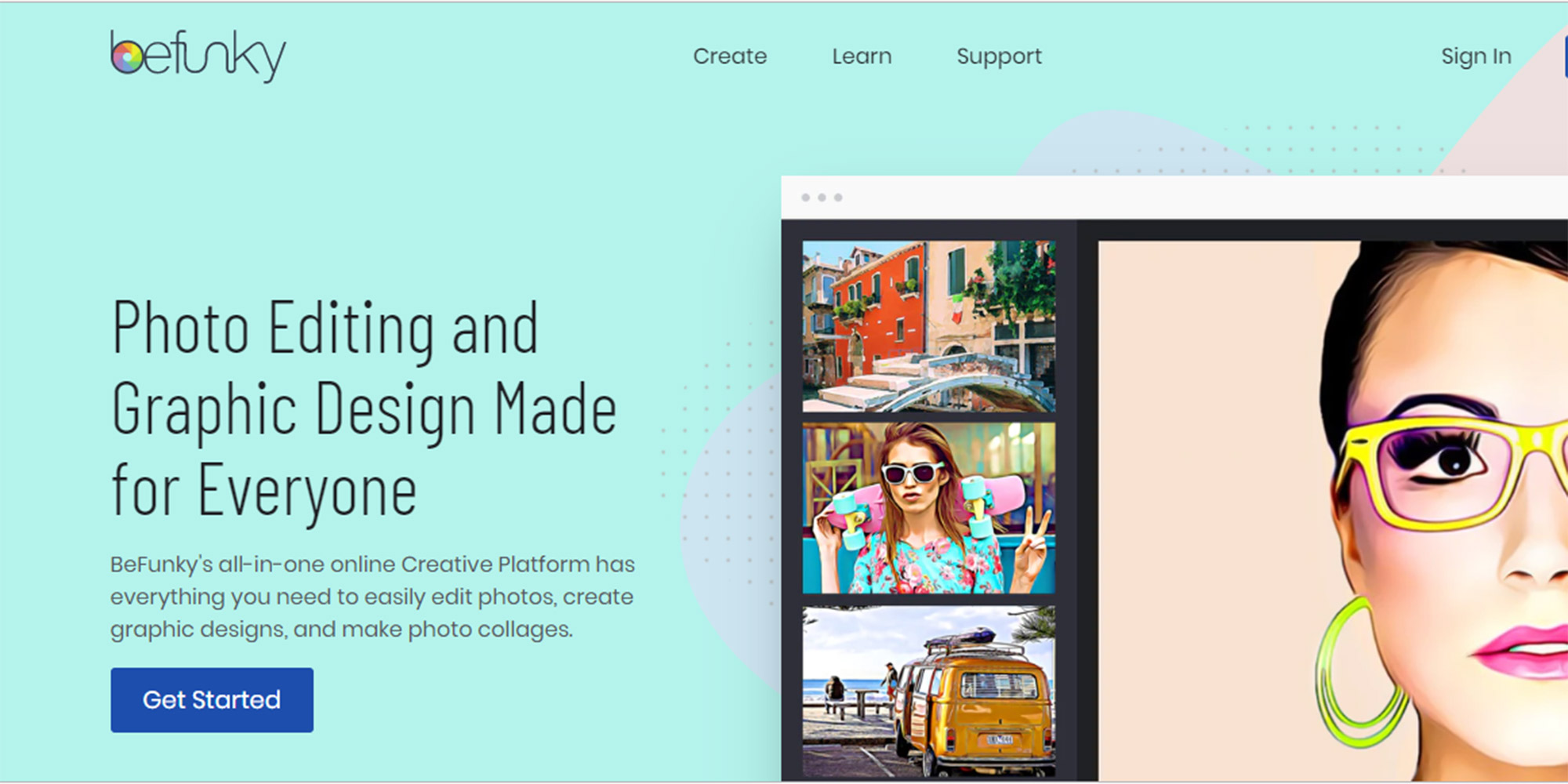
Task: Open the Create menu
Action: point(730,56)
